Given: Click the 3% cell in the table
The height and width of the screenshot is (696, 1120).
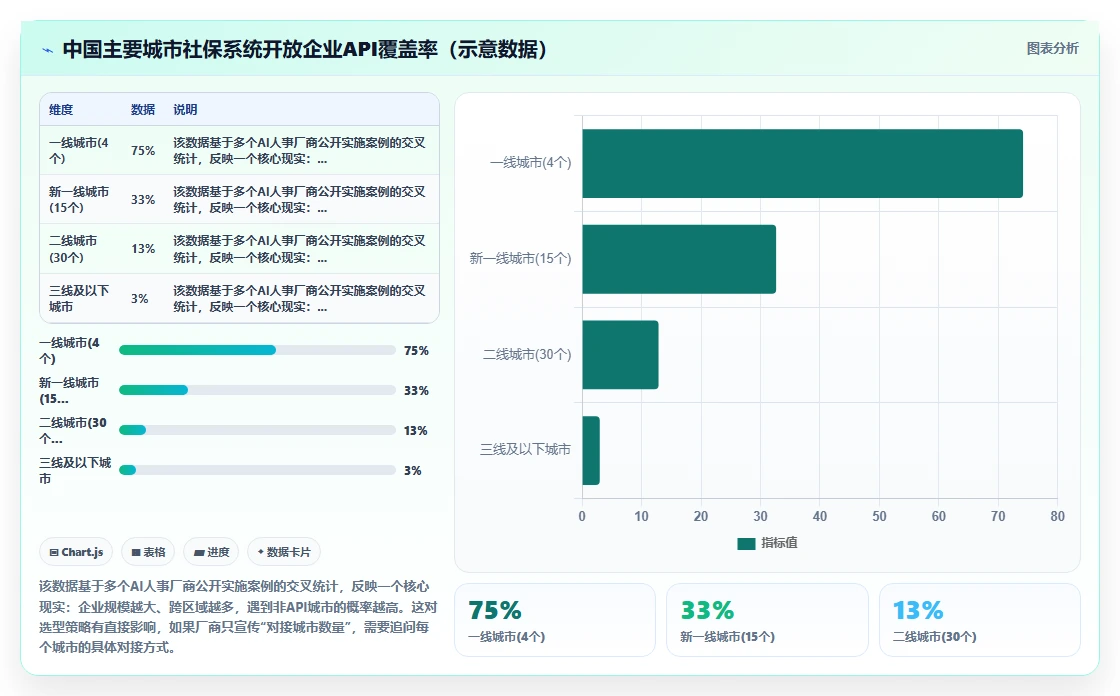Looking at the screenshot, I should (x=139, y=298).
